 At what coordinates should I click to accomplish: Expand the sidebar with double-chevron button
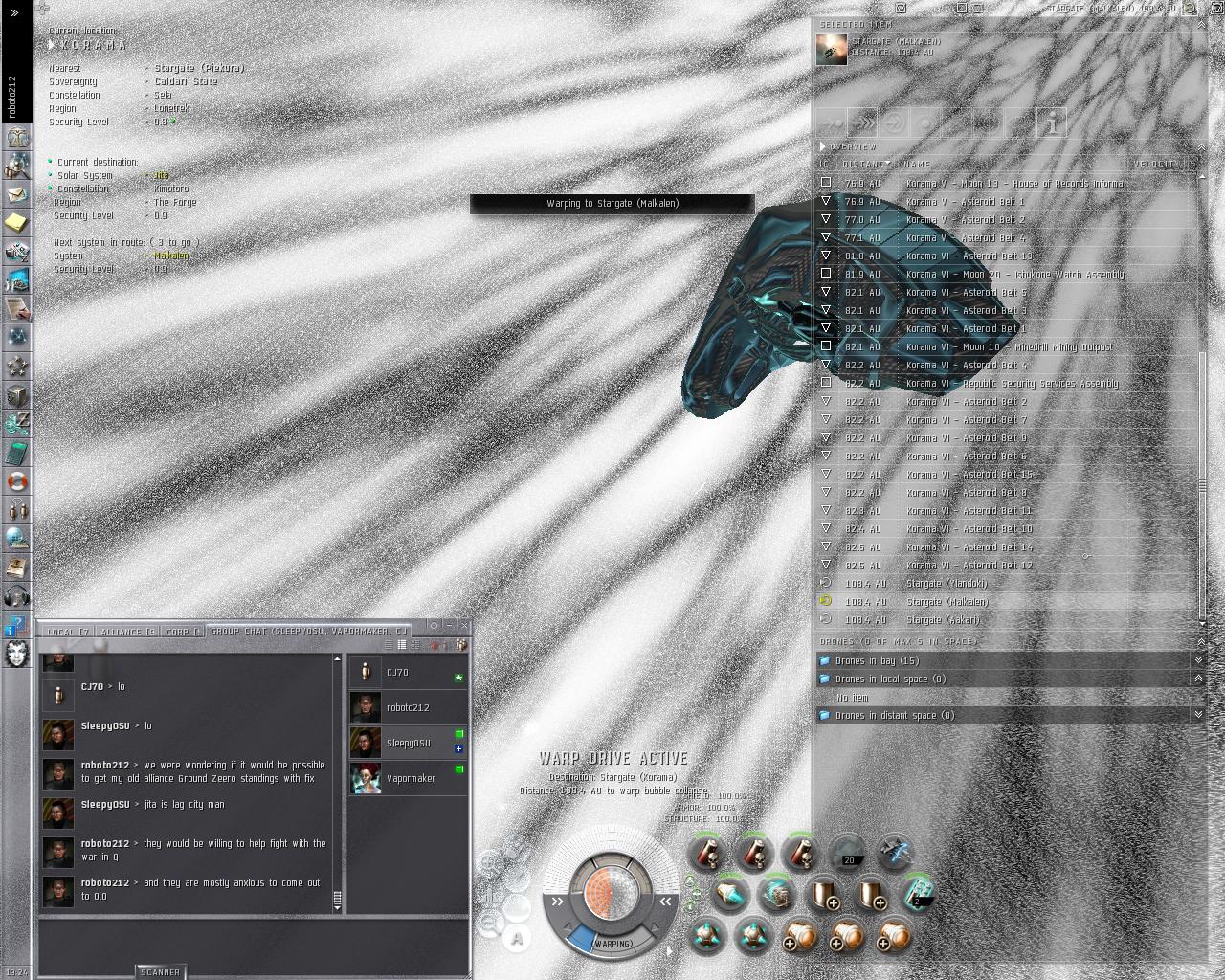coord(15,12)
